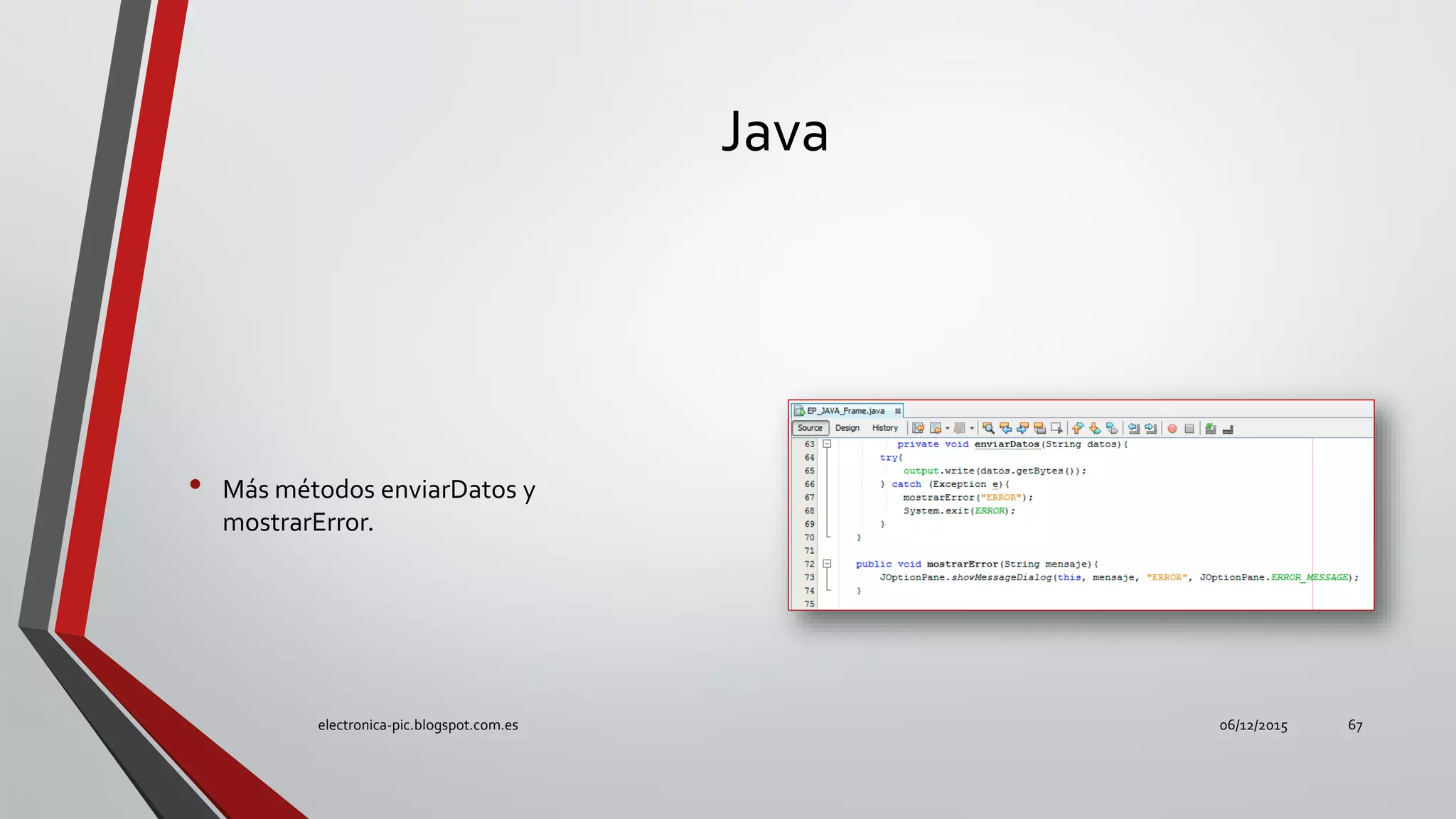The width and height of the screenshot is (1456, 819).
Task: Go to Next Bookmark icon
Action: (1095, 428)
